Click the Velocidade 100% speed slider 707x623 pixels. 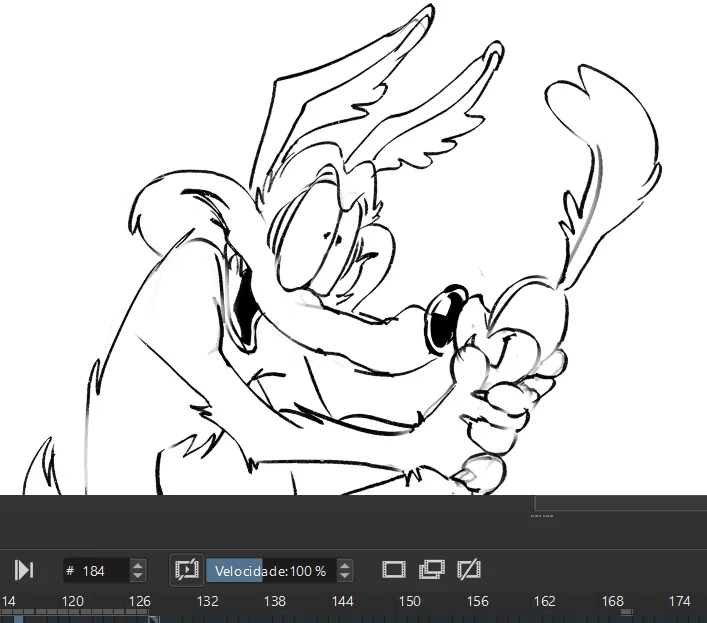271,571
